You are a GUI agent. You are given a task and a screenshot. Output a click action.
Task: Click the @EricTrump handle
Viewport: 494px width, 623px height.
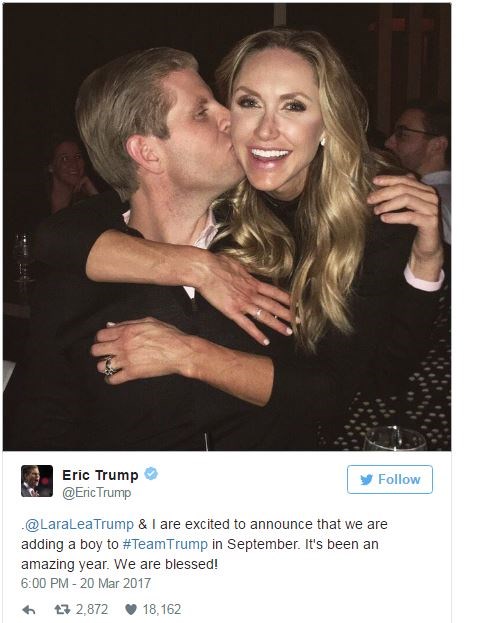tap(97, 493)
